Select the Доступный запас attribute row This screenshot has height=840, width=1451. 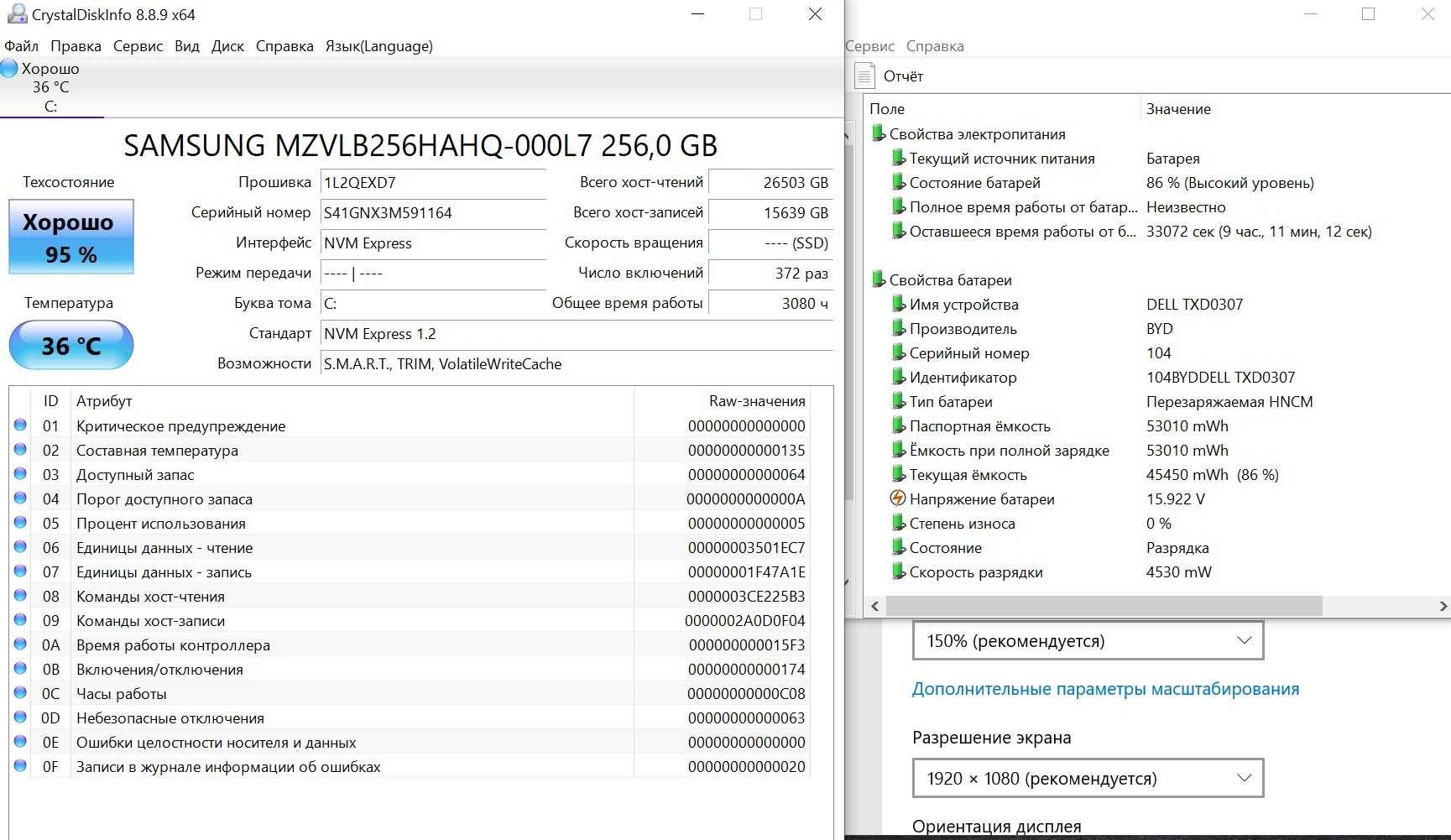(410, 474)
